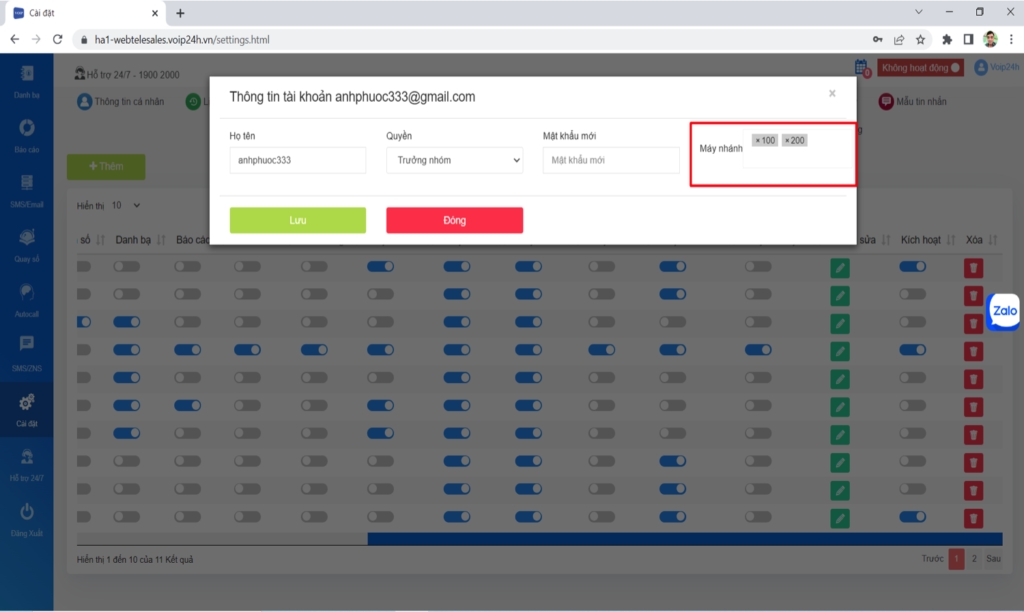Click the green Lưu button

pos(297,220)
